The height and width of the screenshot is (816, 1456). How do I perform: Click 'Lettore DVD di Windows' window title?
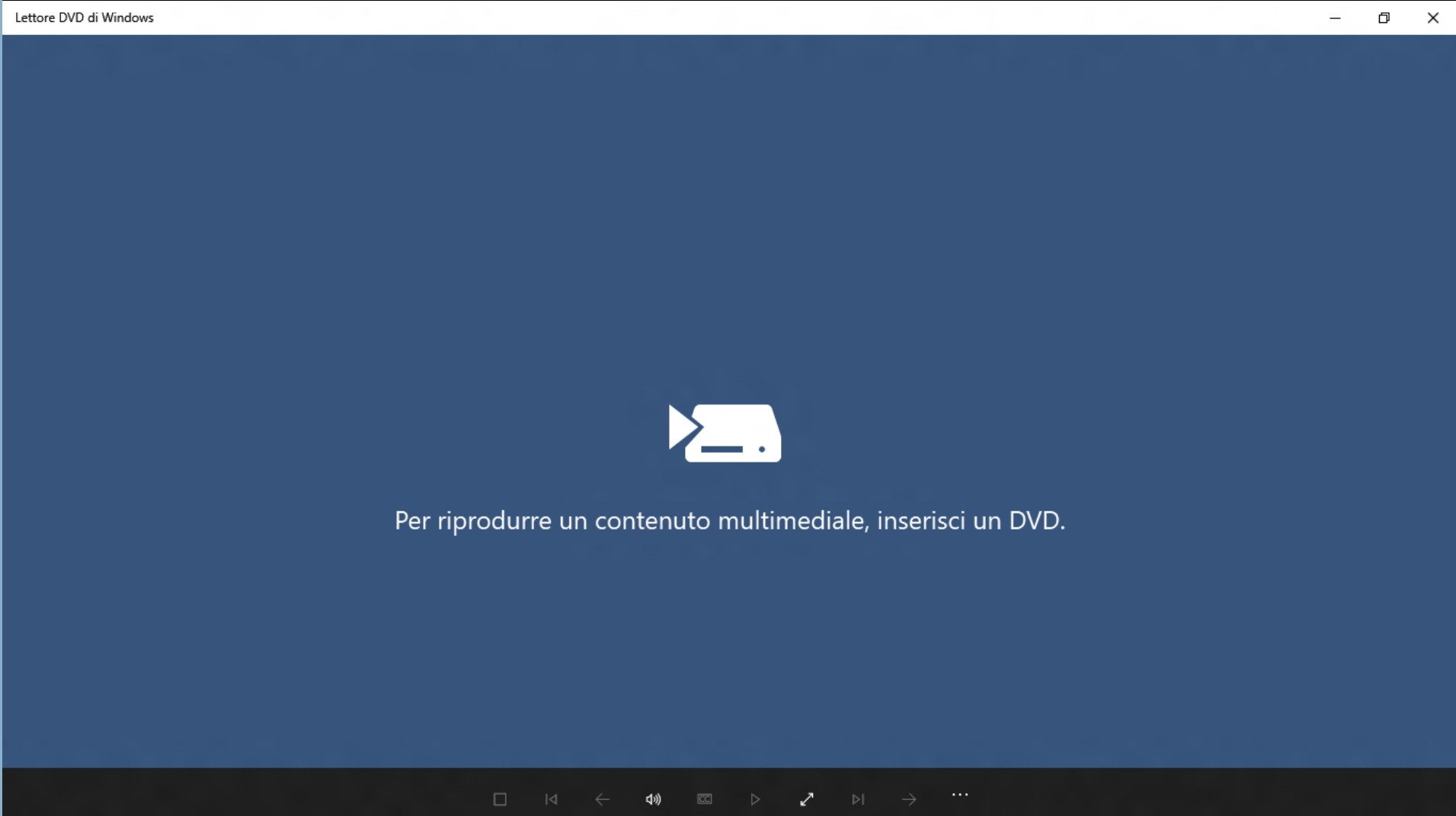pos(85,18)
